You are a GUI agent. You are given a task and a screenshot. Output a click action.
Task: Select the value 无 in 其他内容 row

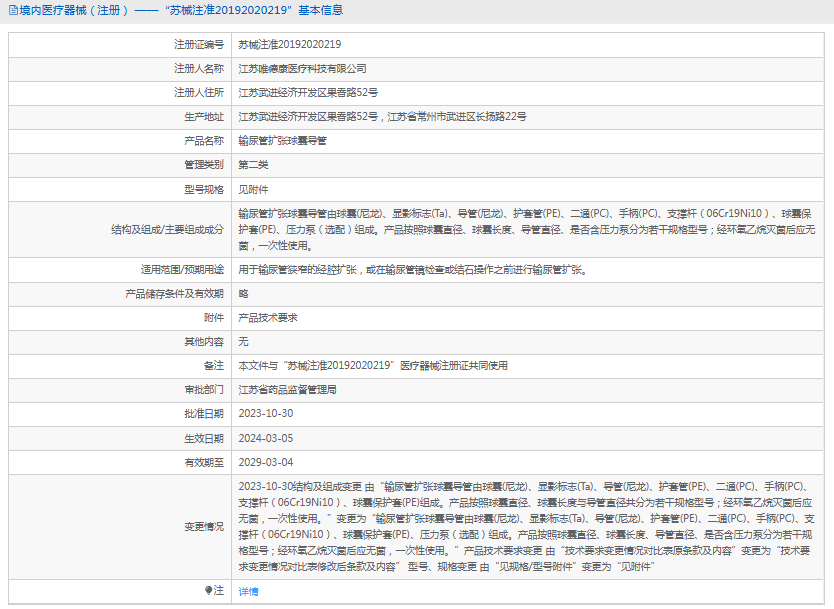pos(244,341)
